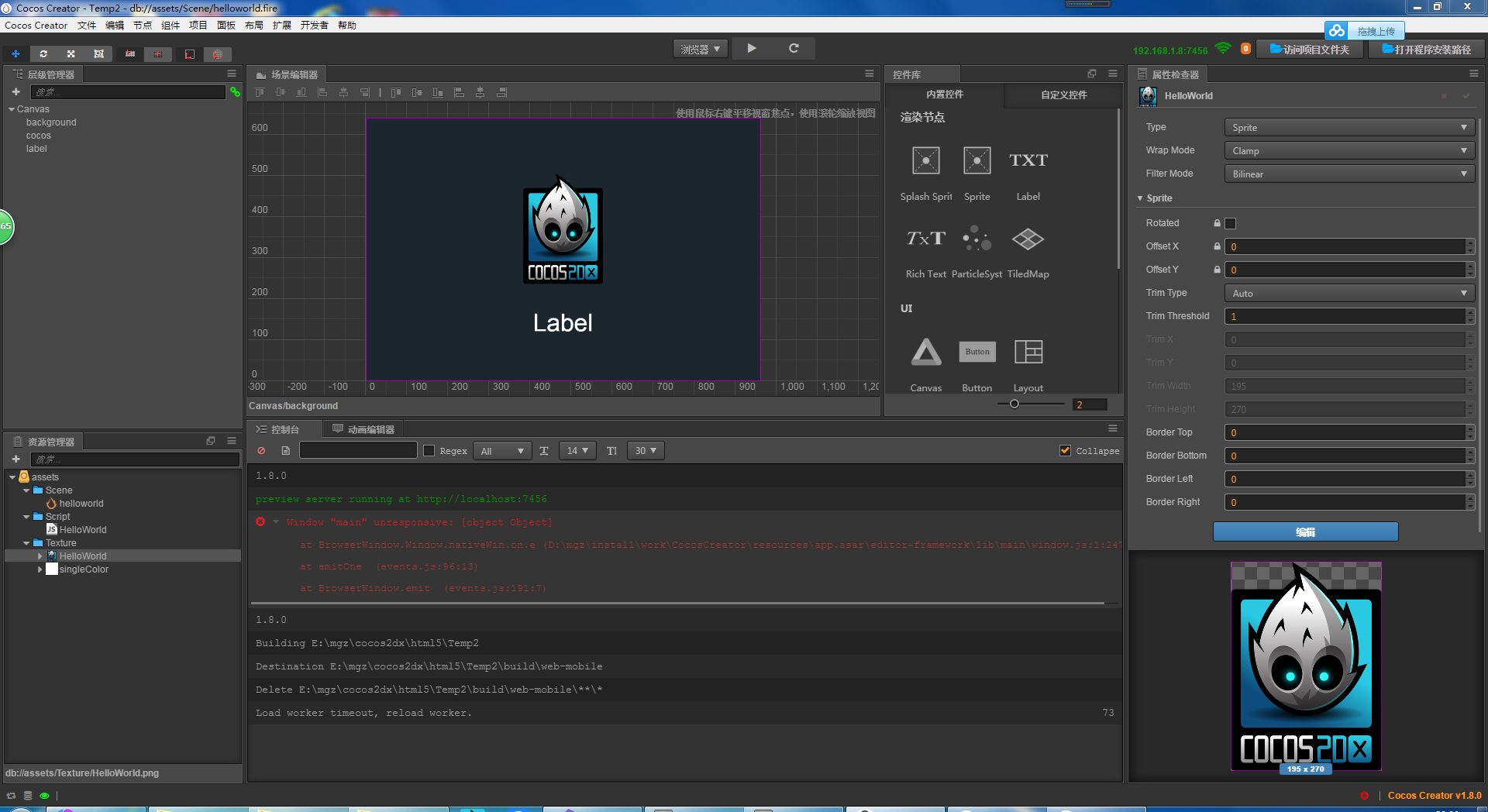Click the refresh preview icon
Screen dimensions: 1488x812
[794, 48]
